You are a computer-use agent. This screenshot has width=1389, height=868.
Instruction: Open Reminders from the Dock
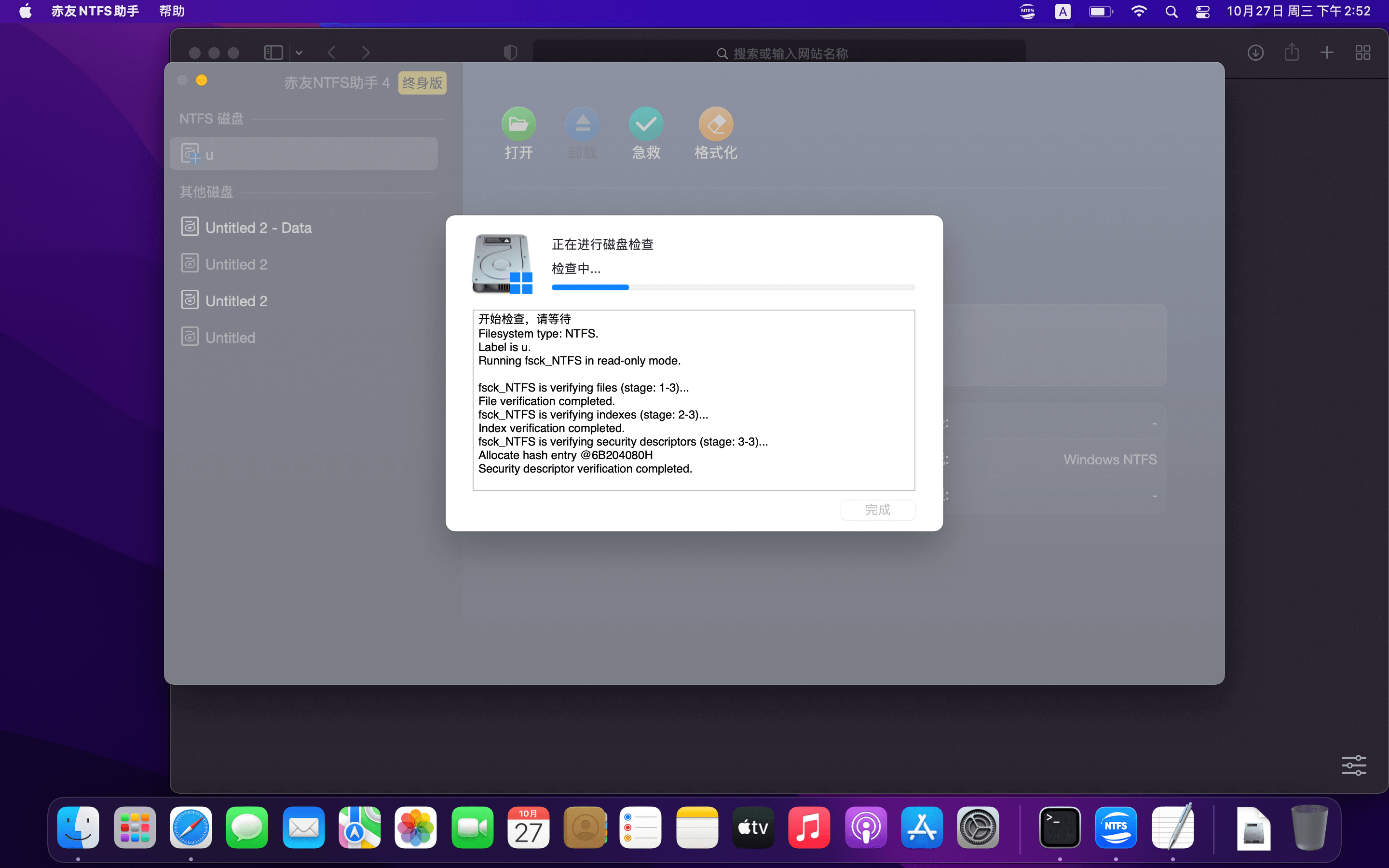[640, 827]
